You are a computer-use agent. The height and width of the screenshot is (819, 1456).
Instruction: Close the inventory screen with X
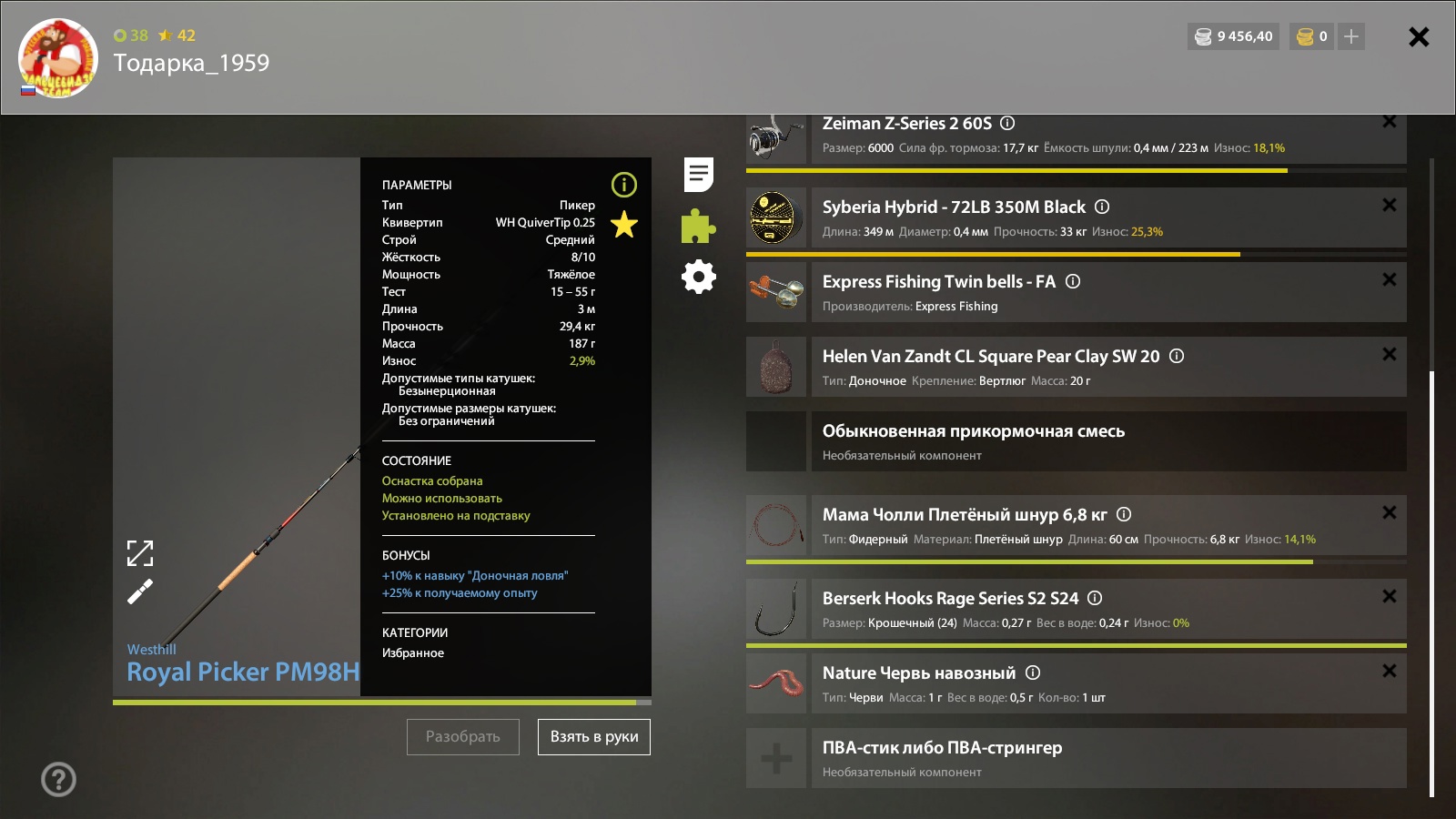[x=1419, y=36]
